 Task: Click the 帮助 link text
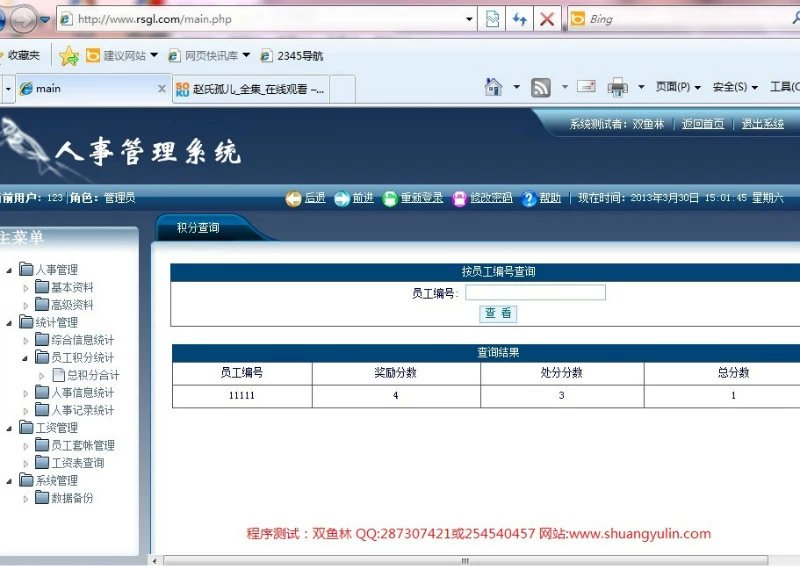[x=550, y=198]
